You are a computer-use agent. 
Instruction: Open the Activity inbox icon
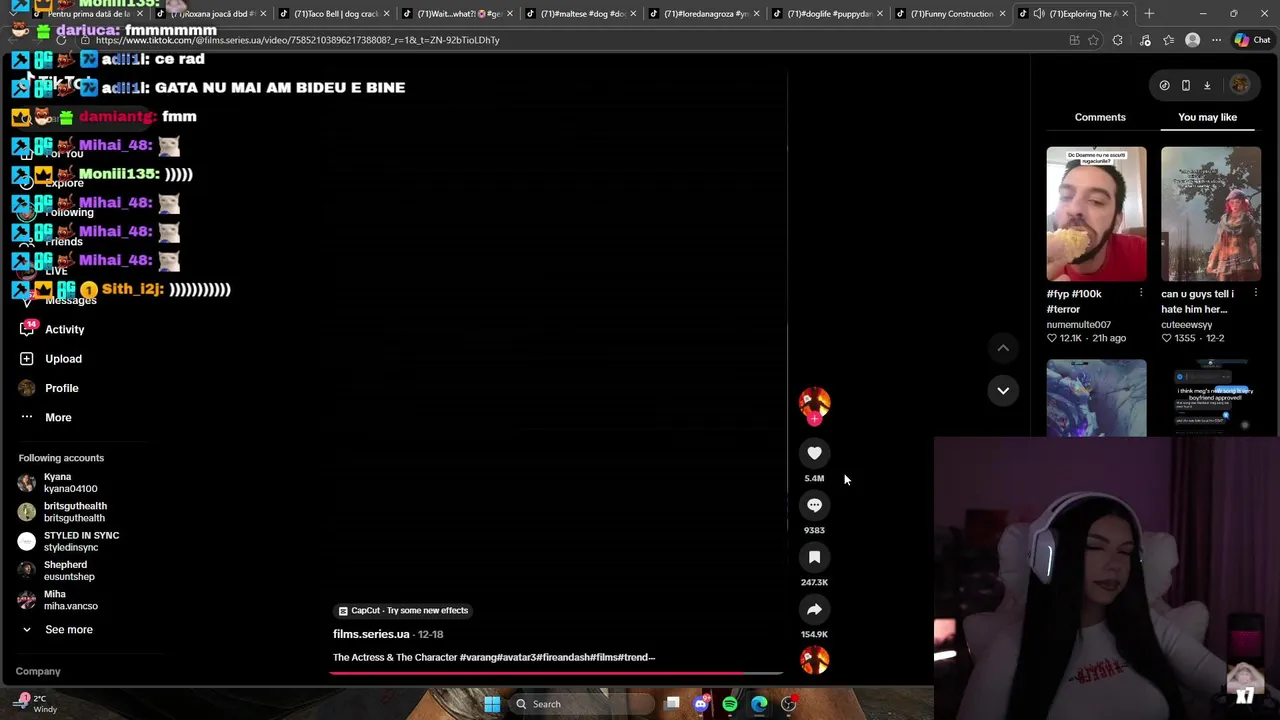tap(26, 329)
